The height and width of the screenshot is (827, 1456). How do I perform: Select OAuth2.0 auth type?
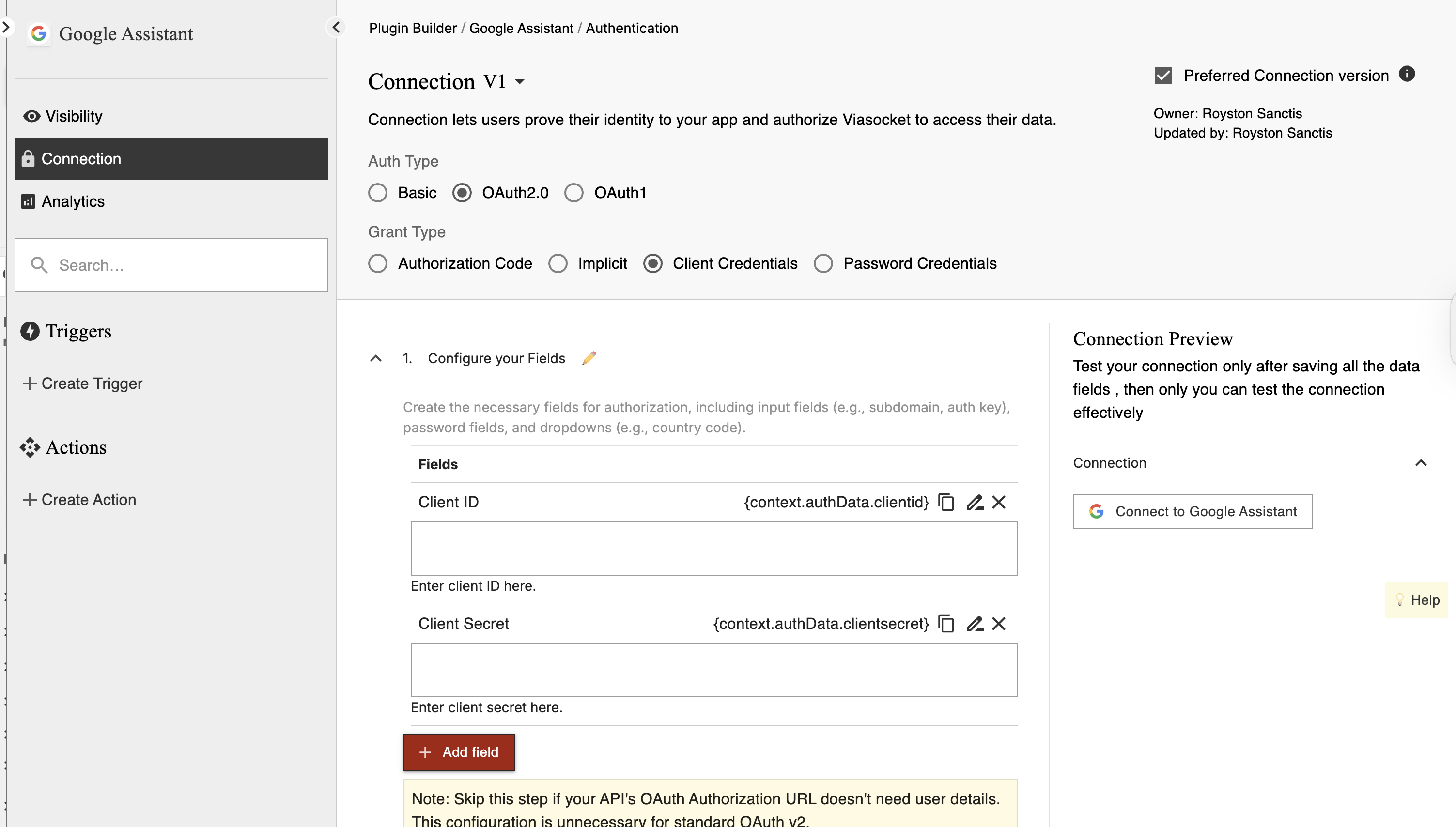coord(462,193)
